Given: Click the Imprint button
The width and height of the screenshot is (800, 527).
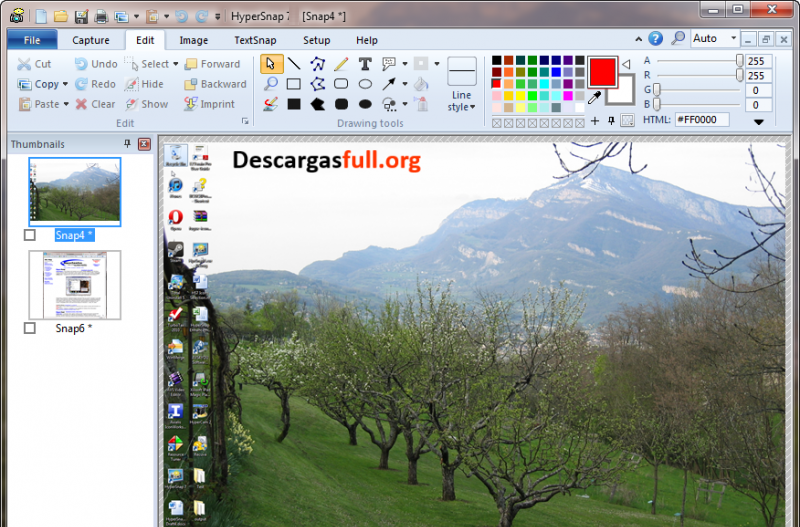Looking at the screenshot, I should 210,104.
